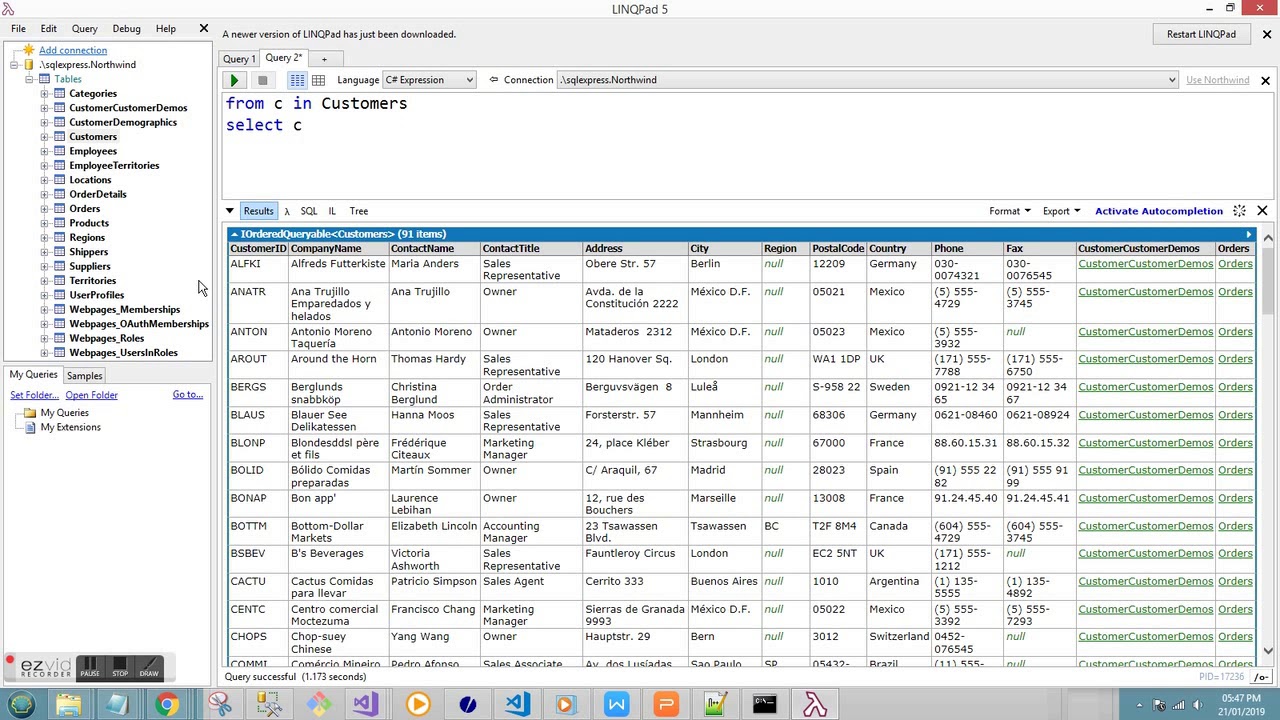Screen dimensions: 1280x720
Task: Click the Add connection link
Action: [x=73, y=50]
